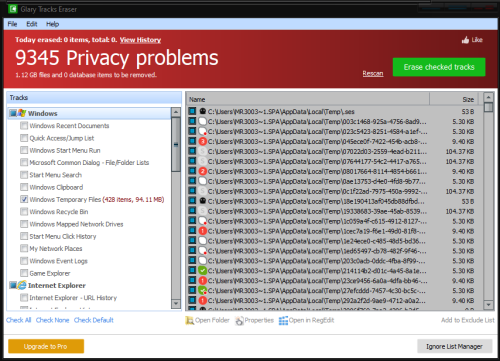The height and width of the screenshot is (361, 500).
Task: Toggle Windows Recent Documents checkbox
Action: [x=24, y=126]
